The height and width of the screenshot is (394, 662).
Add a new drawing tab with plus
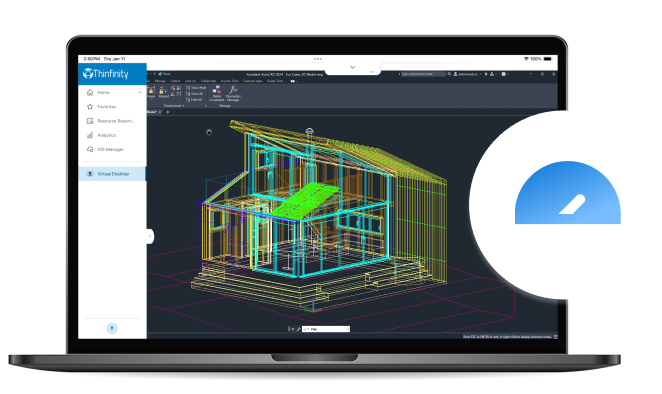coord(168,112)
